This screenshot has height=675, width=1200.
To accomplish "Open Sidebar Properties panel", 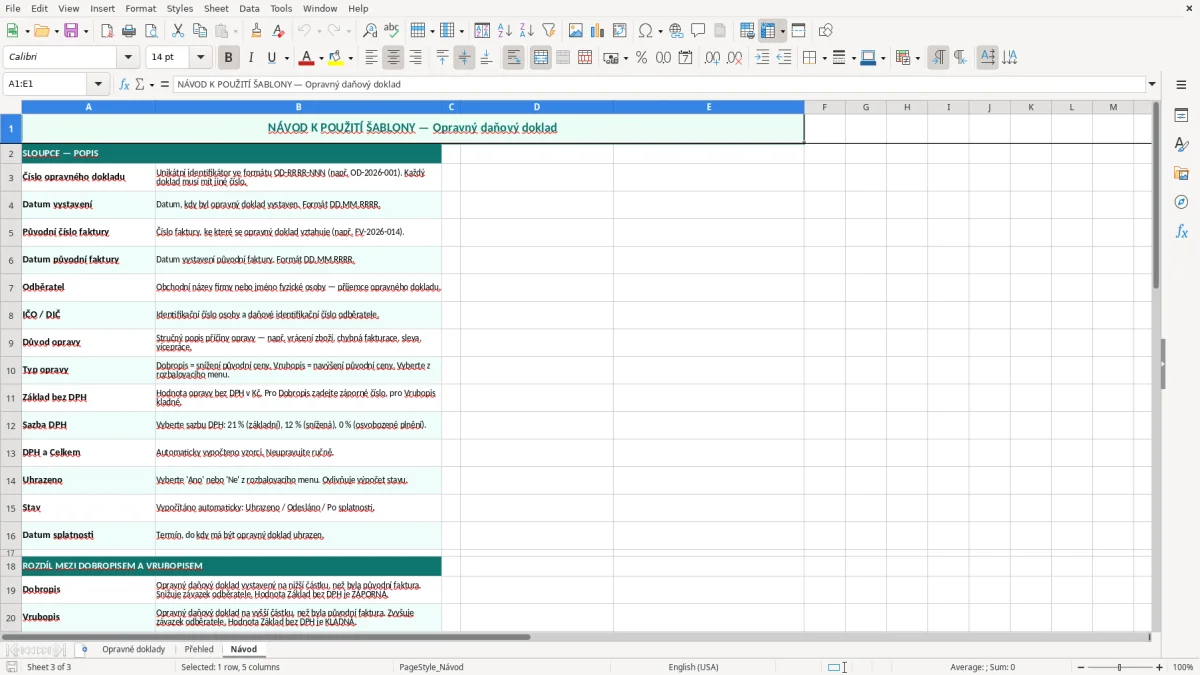I will pos(1181,116).
